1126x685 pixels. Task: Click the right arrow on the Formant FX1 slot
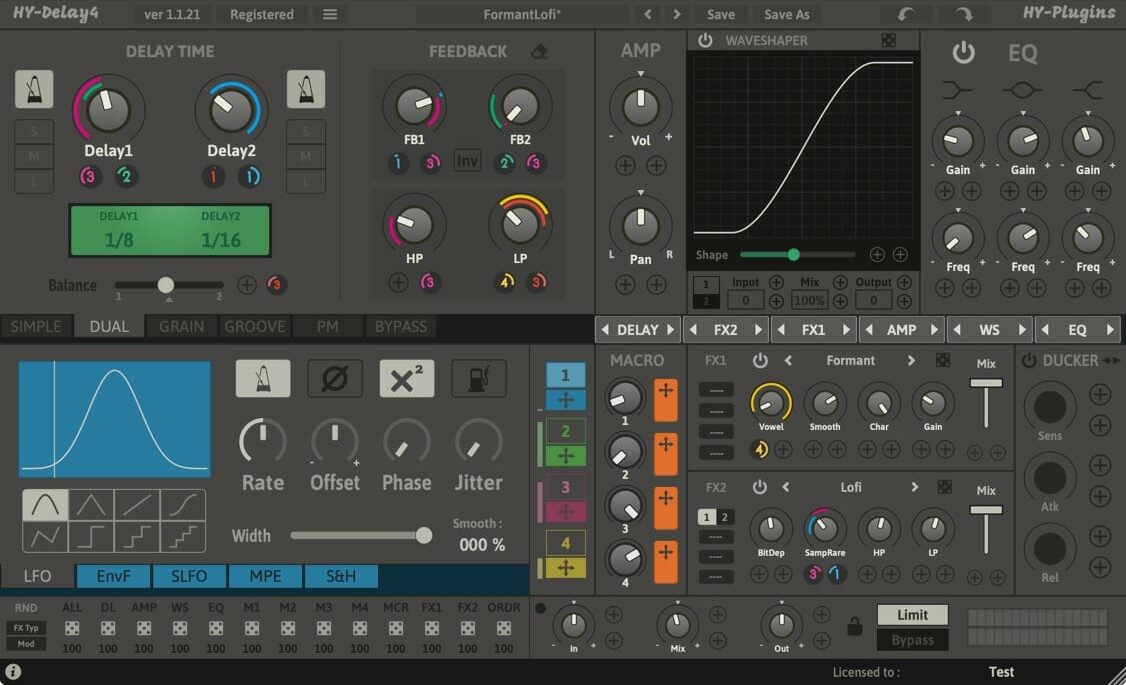click(x=910, y=361)
